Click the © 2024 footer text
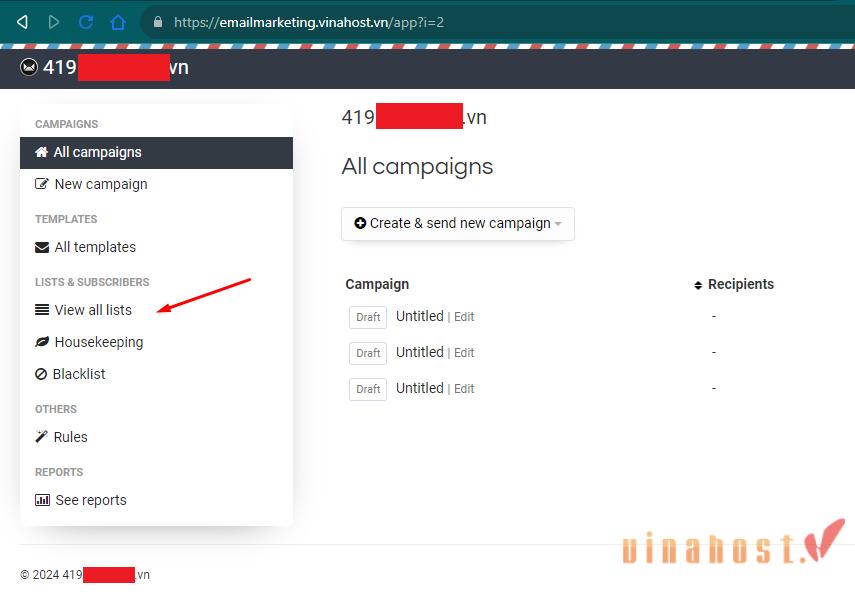 85,575
